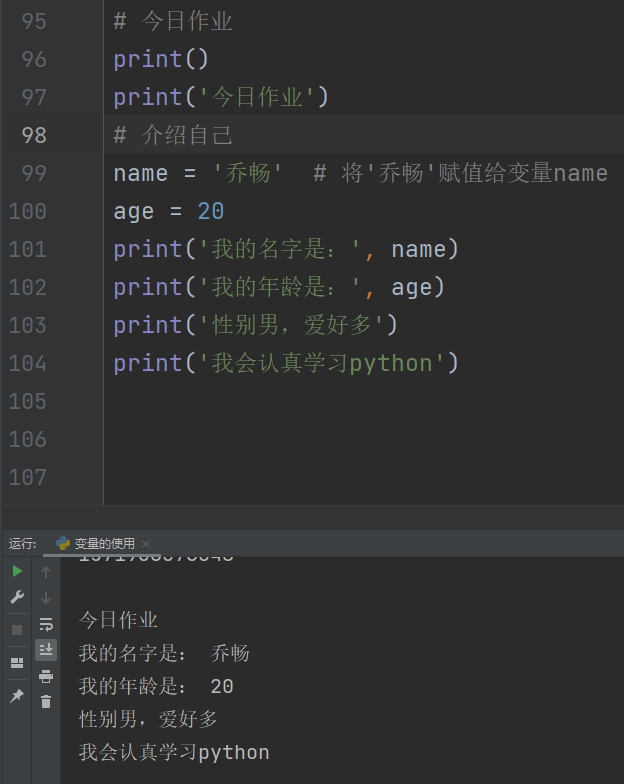The width and height of the screenshot is (624, 784).
Task: Click the print console output icon
Action: (46, 676)
